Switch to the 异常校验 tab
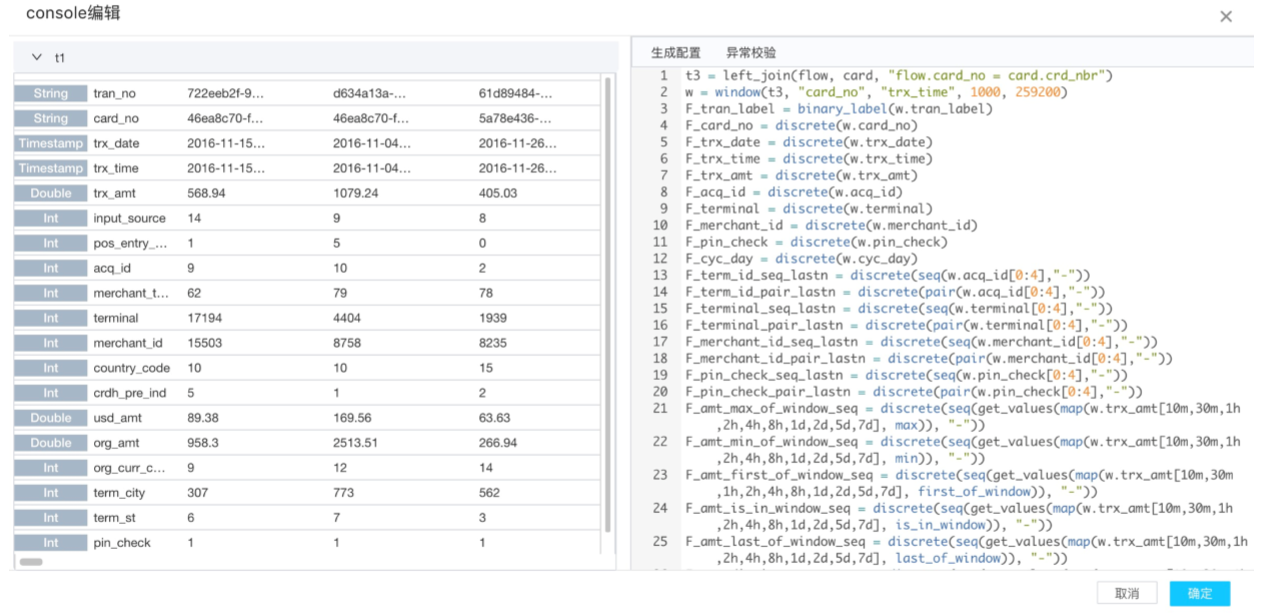This screenshot has height=615, width=1285. point(751,53)
